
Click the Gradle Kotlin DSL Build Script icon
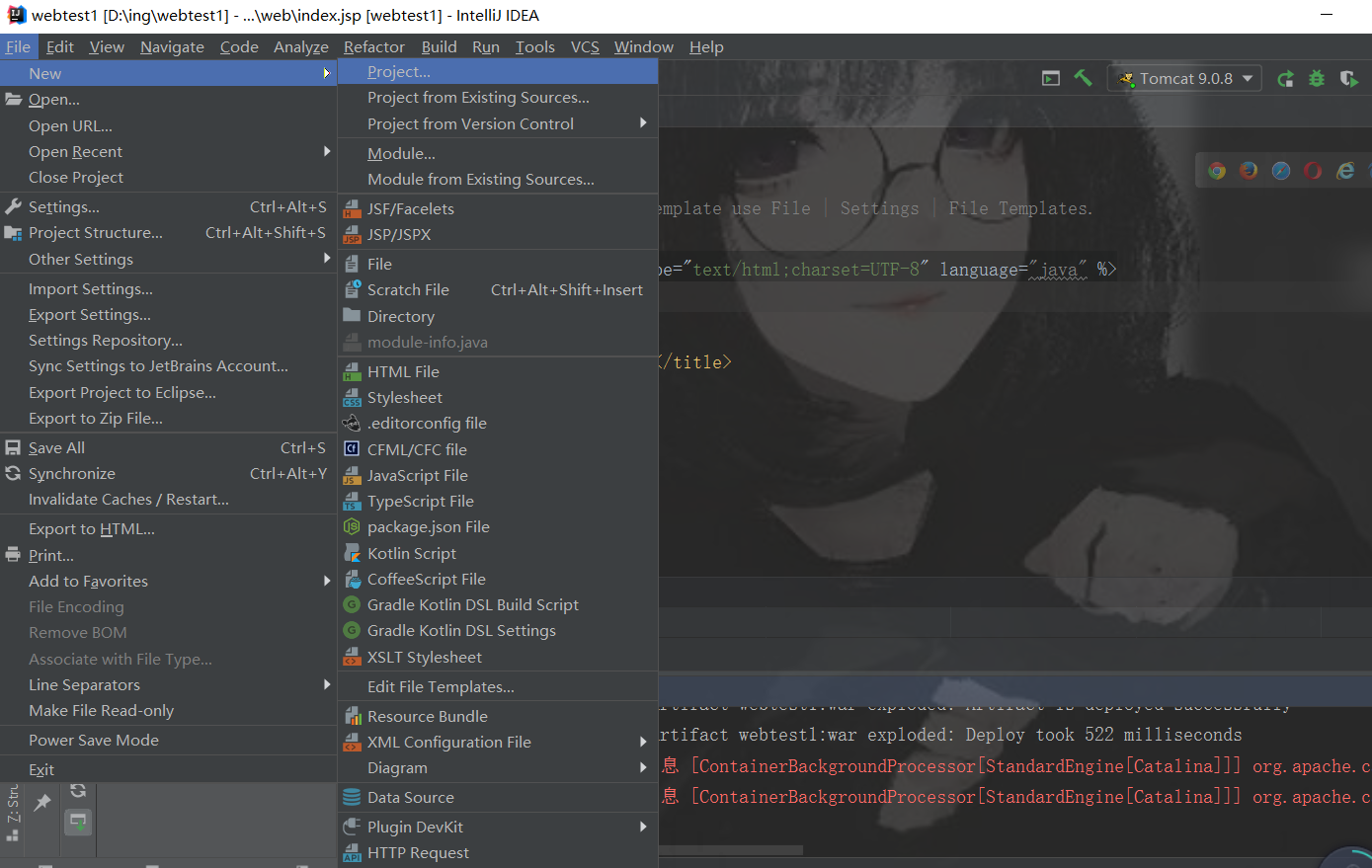pos(352,605)
